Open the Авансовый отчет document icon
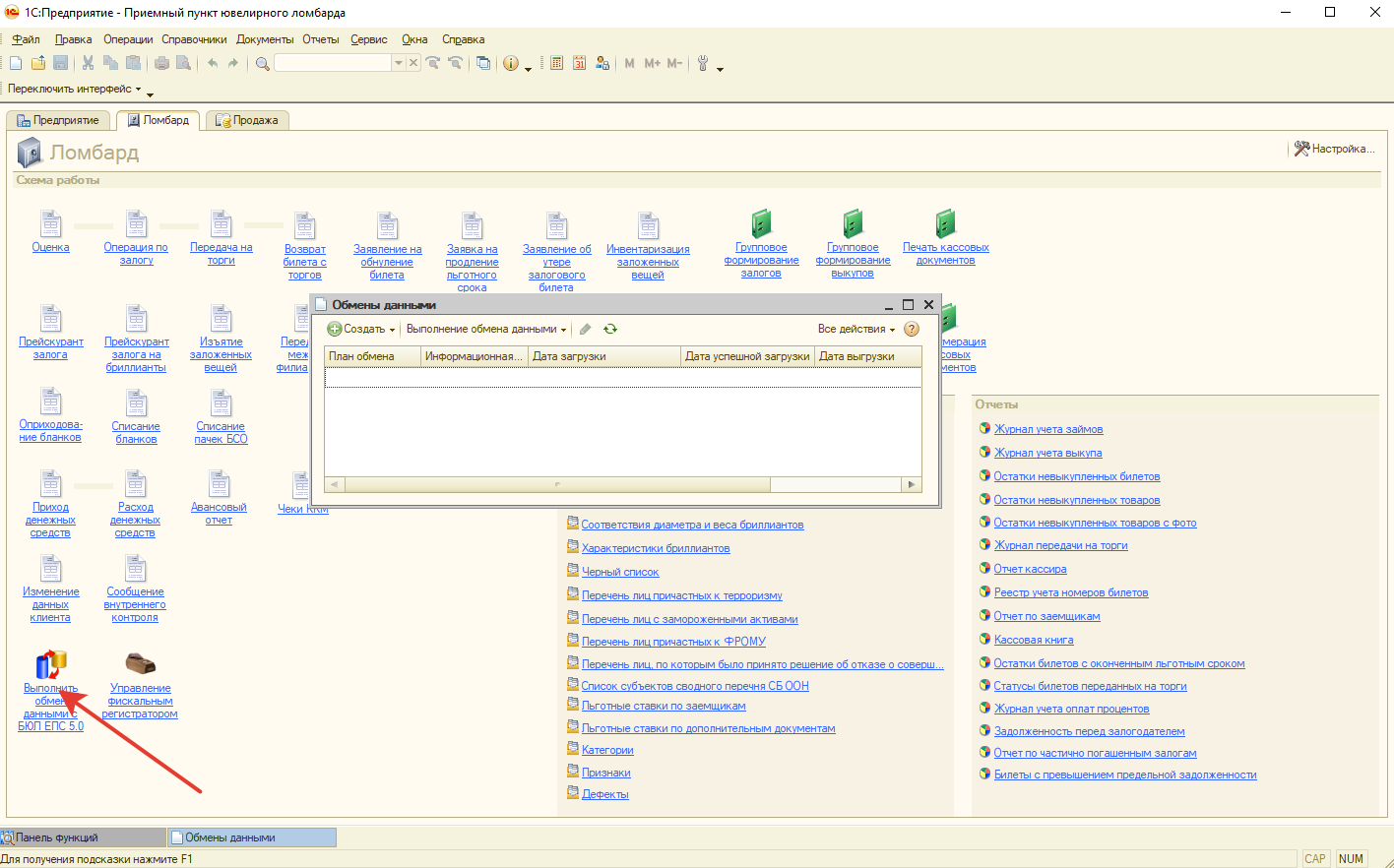The height and width of the screenshot is (868, 1394). coord(219,484)
